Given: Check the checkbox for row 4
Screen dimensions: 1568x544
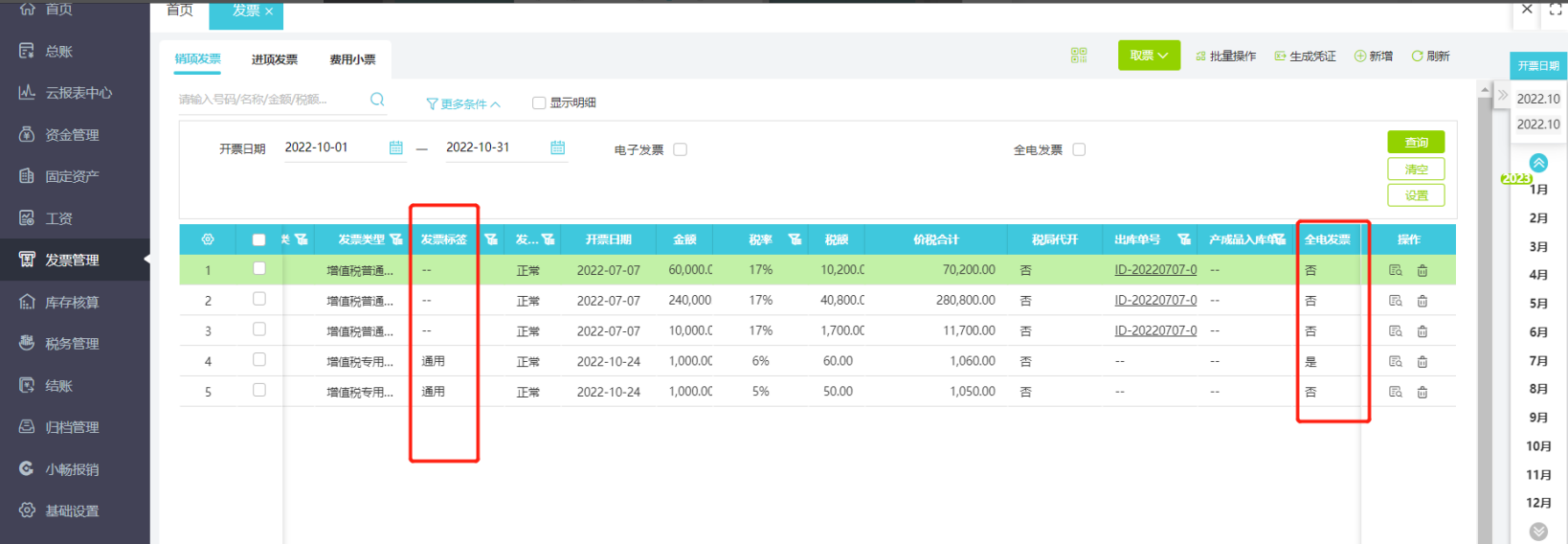Looking at the screenshot, I should click(258, 360).
